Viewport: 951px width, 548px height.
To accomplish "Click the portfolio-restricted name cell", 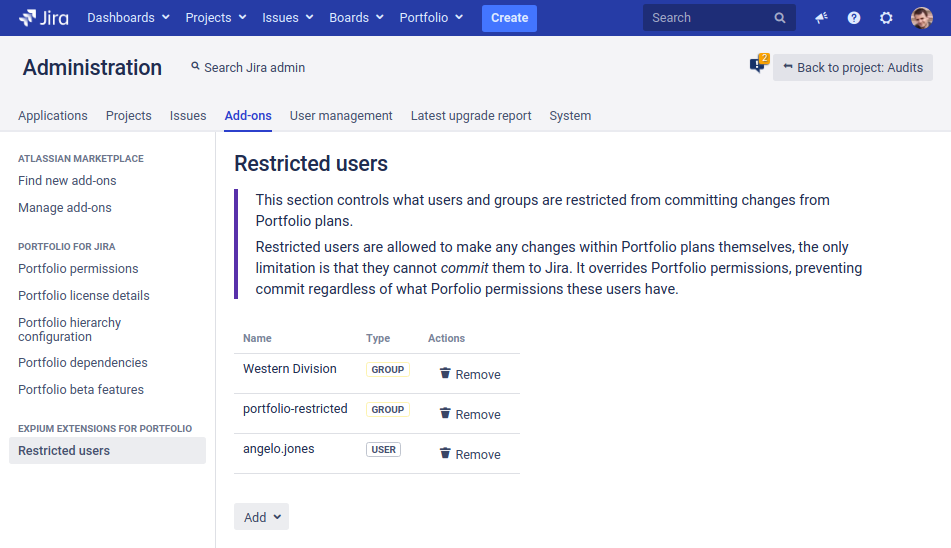I will (x=295, y=409).
